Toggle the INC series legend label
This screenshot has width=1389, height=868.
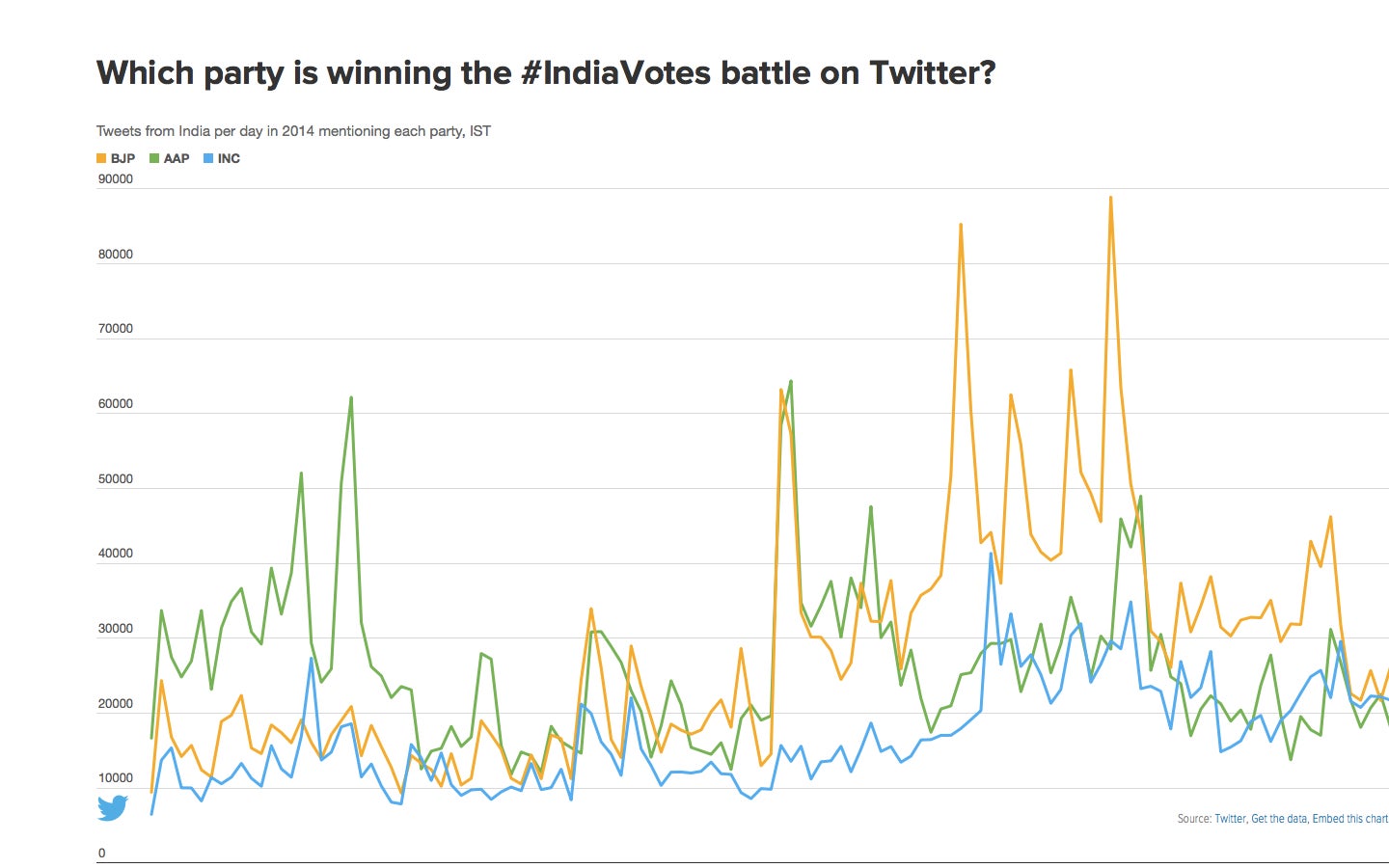229,158
